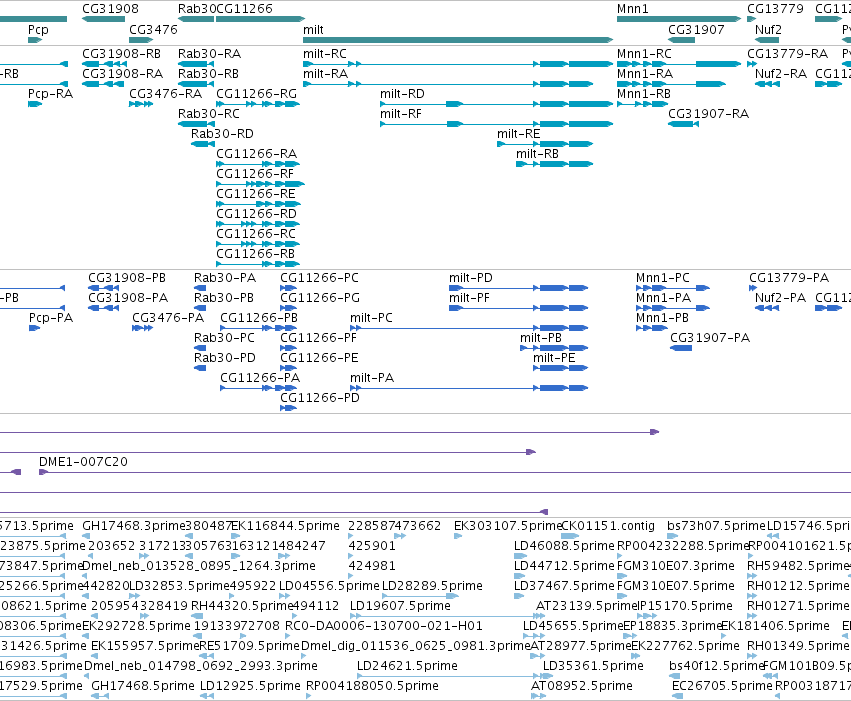851x701 pixels.
Task: Click transcript milt-RD label
Action: click(402, 94)
